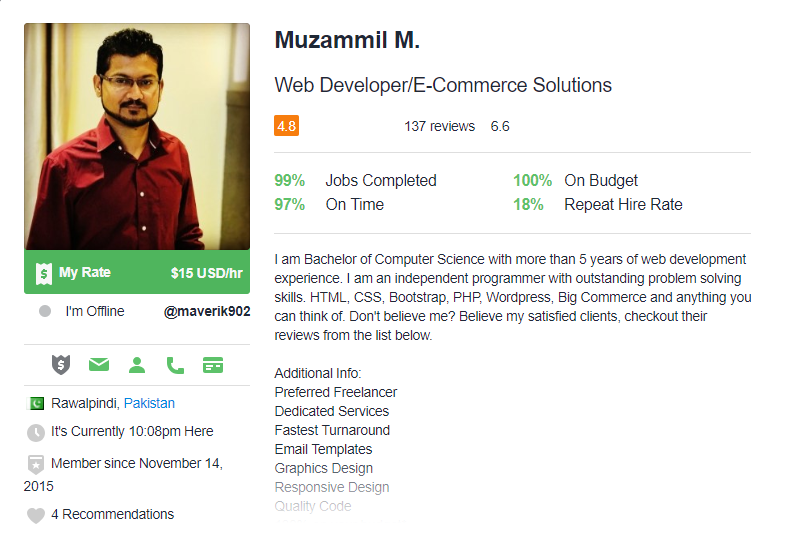Click the $15 USD/hr rate banner
This screenshot has height=544, width=787.
[137, 272]
